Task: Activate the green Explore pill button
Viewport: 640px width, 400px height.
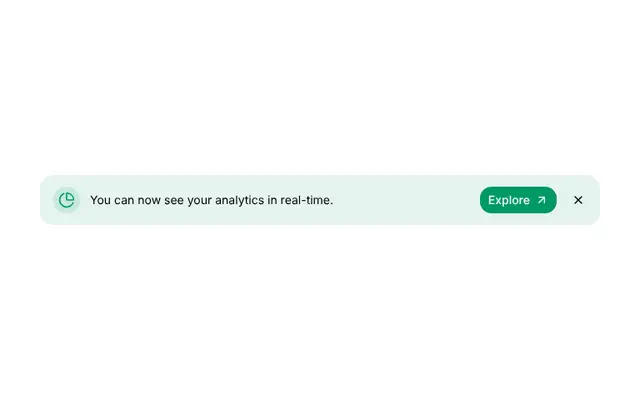Action: tap(518, 200)
